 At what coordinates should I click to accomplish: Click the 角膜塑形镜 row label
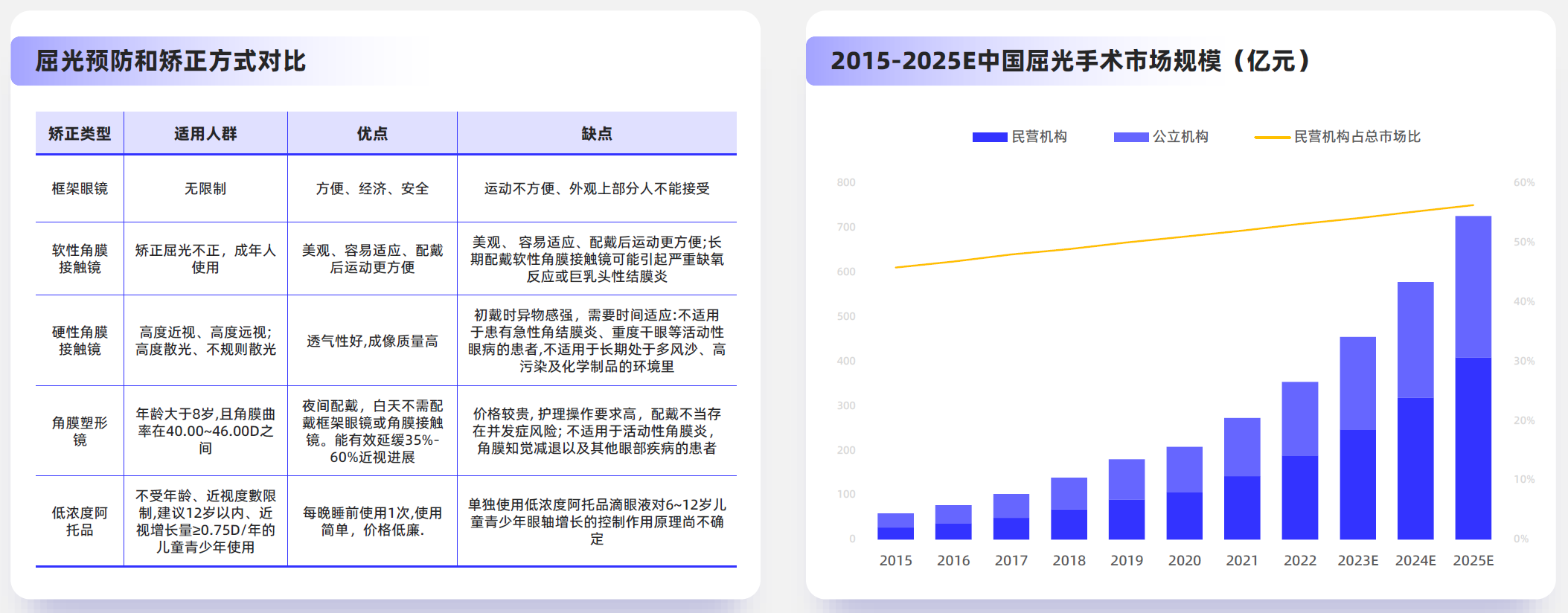click(80, 431)
